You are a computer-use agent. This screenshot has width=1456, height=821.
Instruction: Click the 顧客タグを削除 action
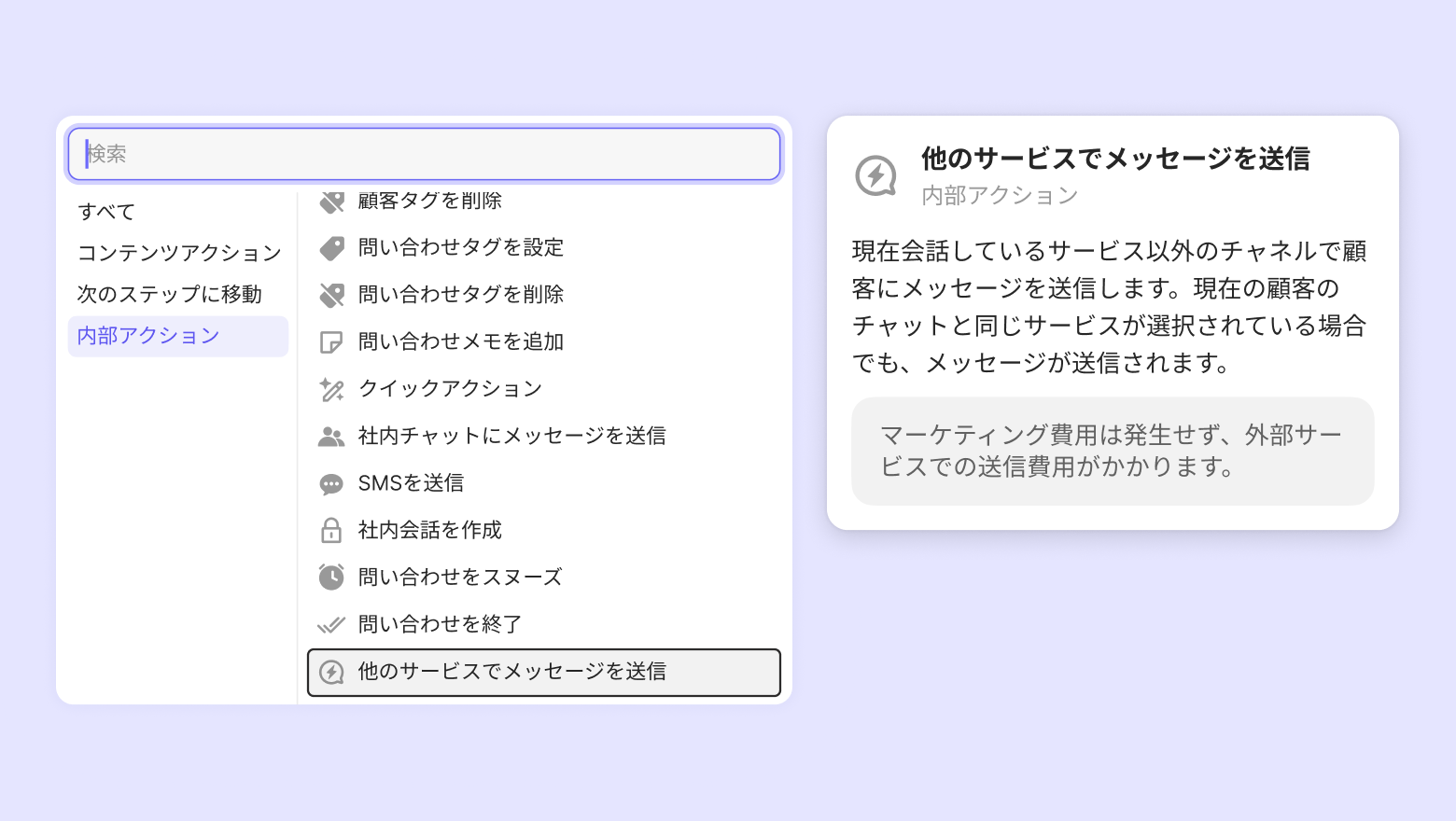[x=430, y=202]
